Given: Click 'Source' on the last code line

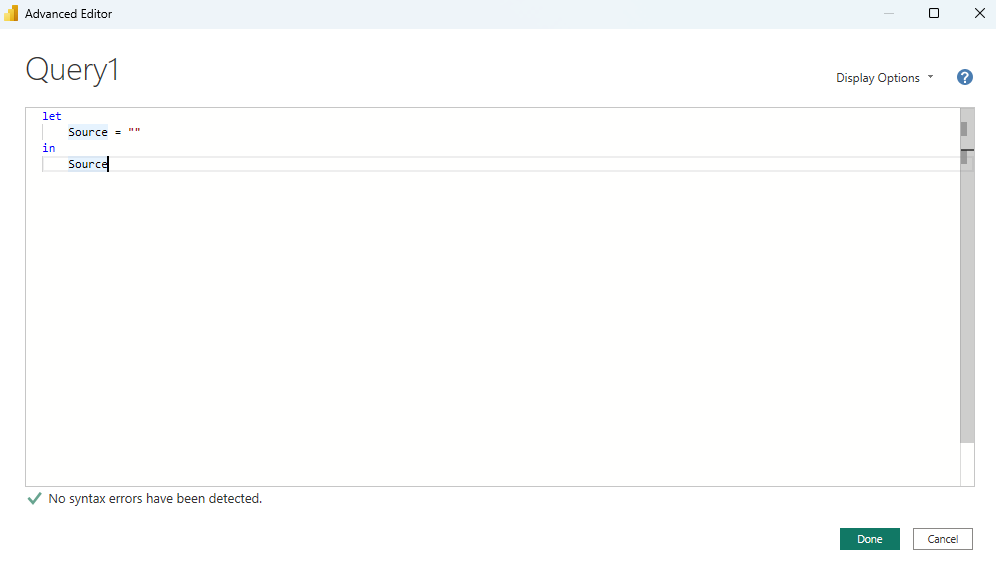Looking at the screenshot, I should (x=87, y=164).
